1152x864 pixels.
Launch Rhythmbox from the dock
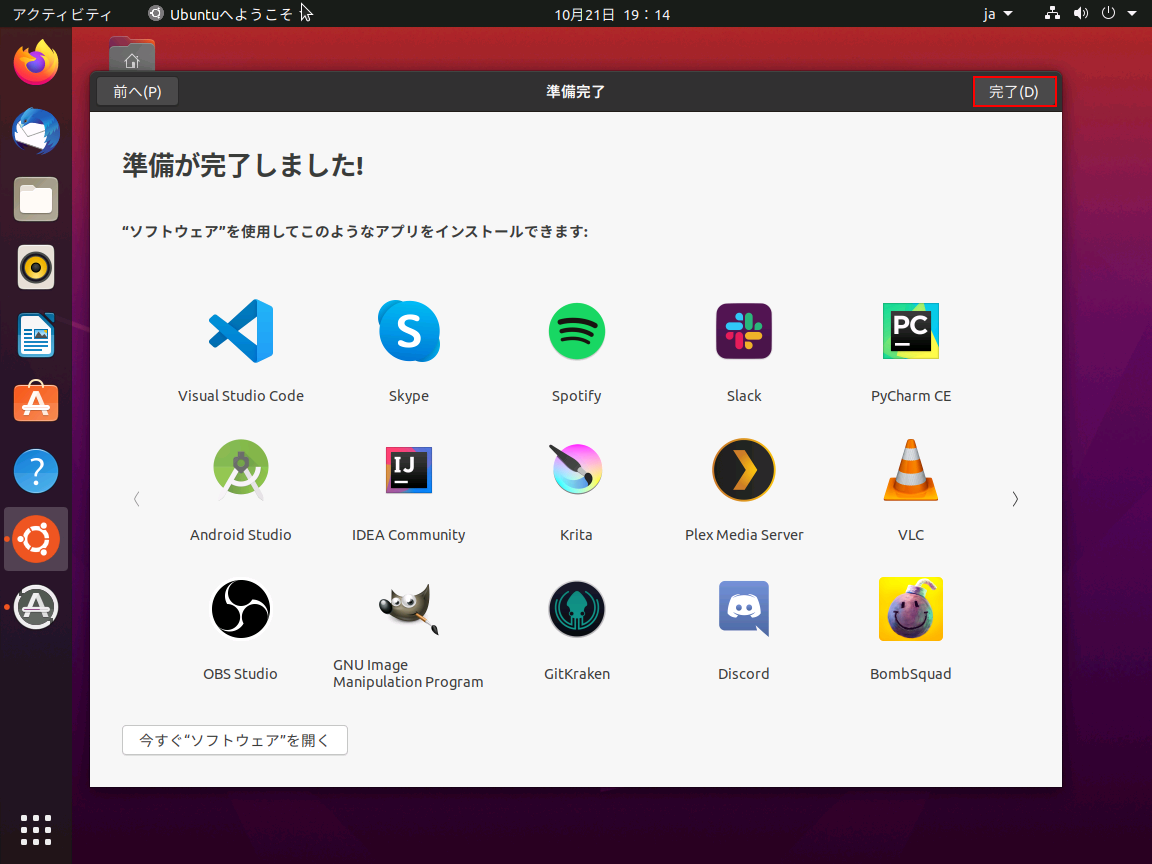coord(36,267)
